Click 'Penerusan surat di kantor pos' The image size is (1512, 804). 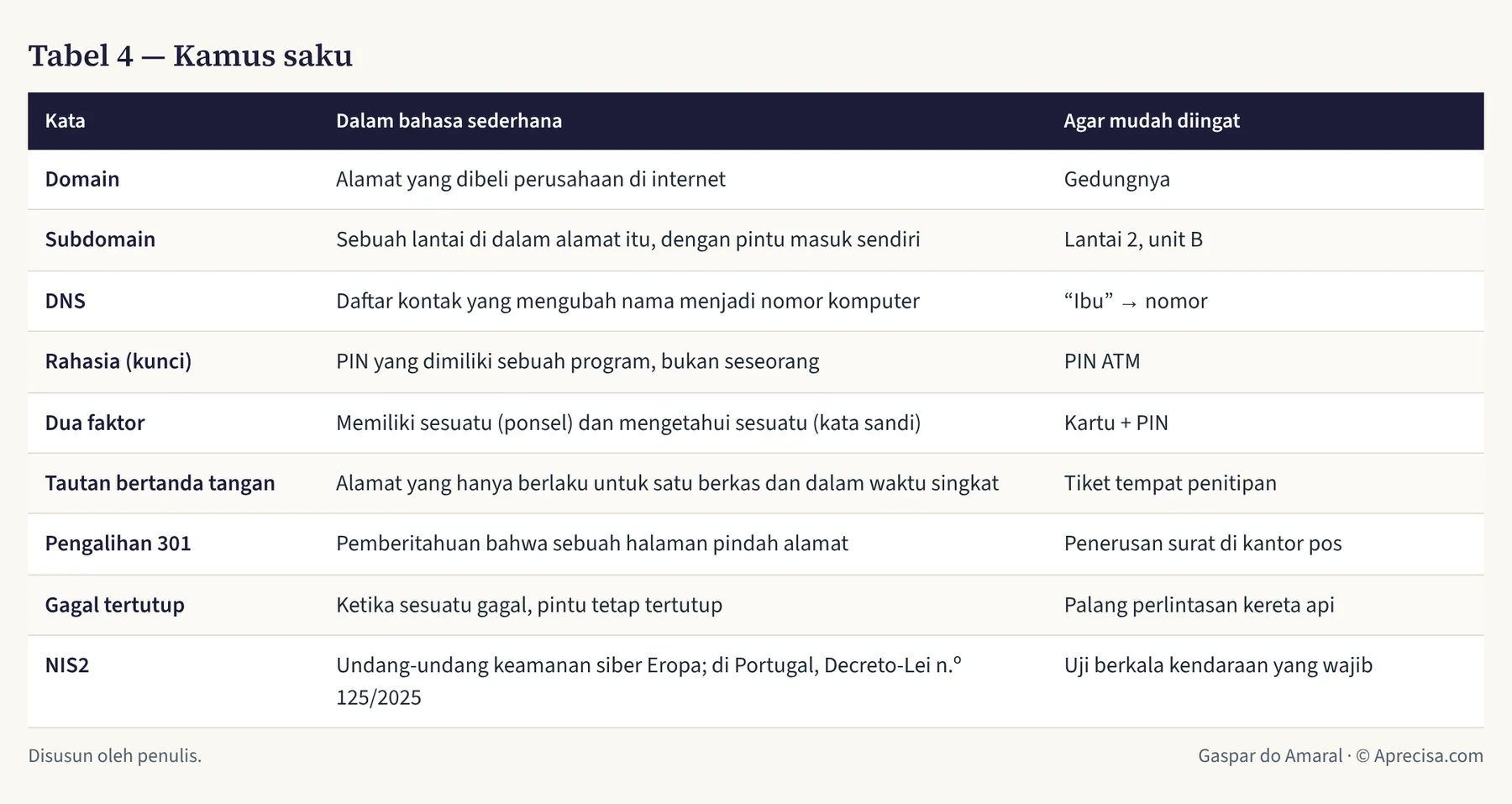1203,544
